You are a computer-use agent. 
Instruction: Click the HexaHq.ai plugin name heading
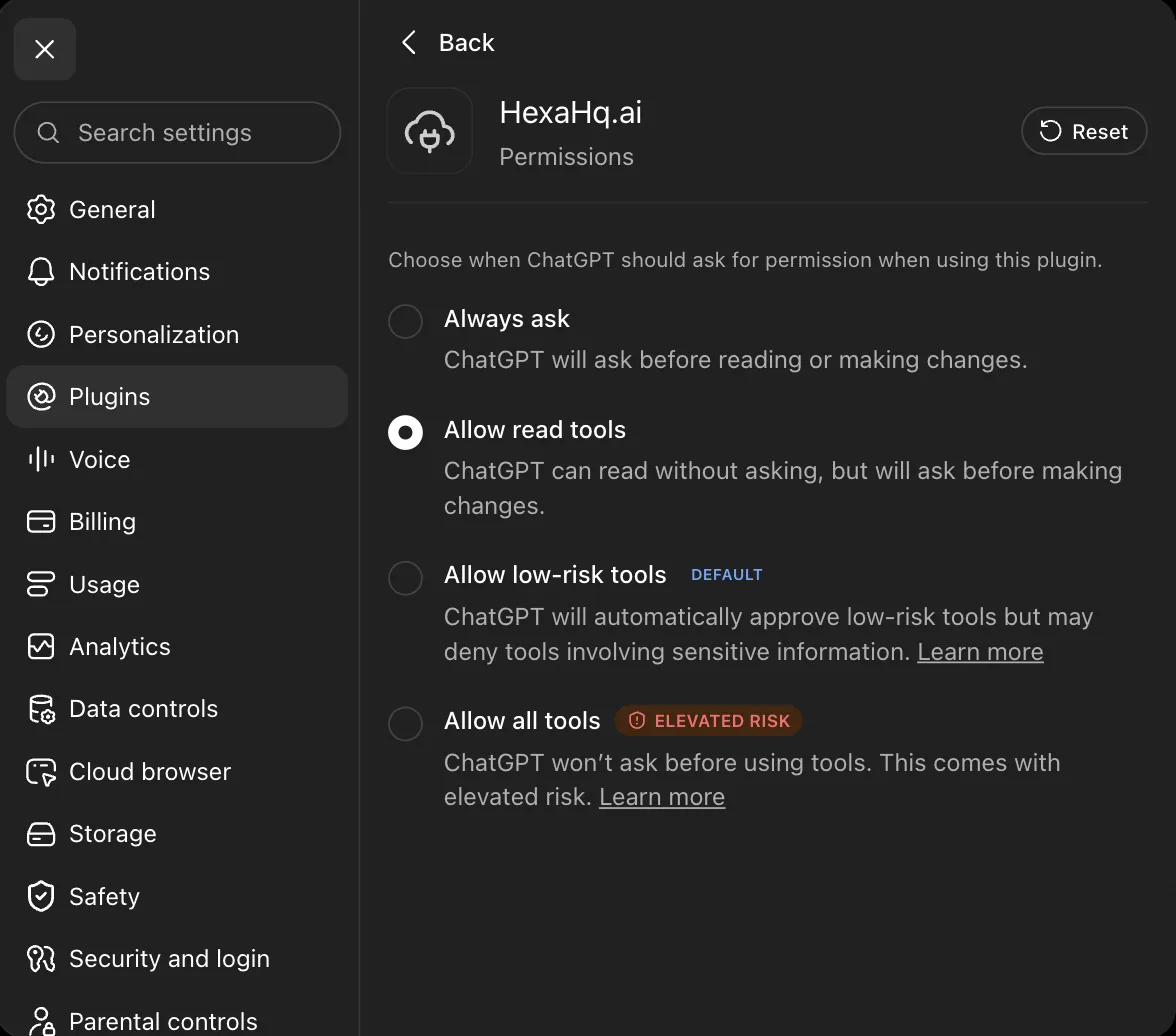pos(571,113)
